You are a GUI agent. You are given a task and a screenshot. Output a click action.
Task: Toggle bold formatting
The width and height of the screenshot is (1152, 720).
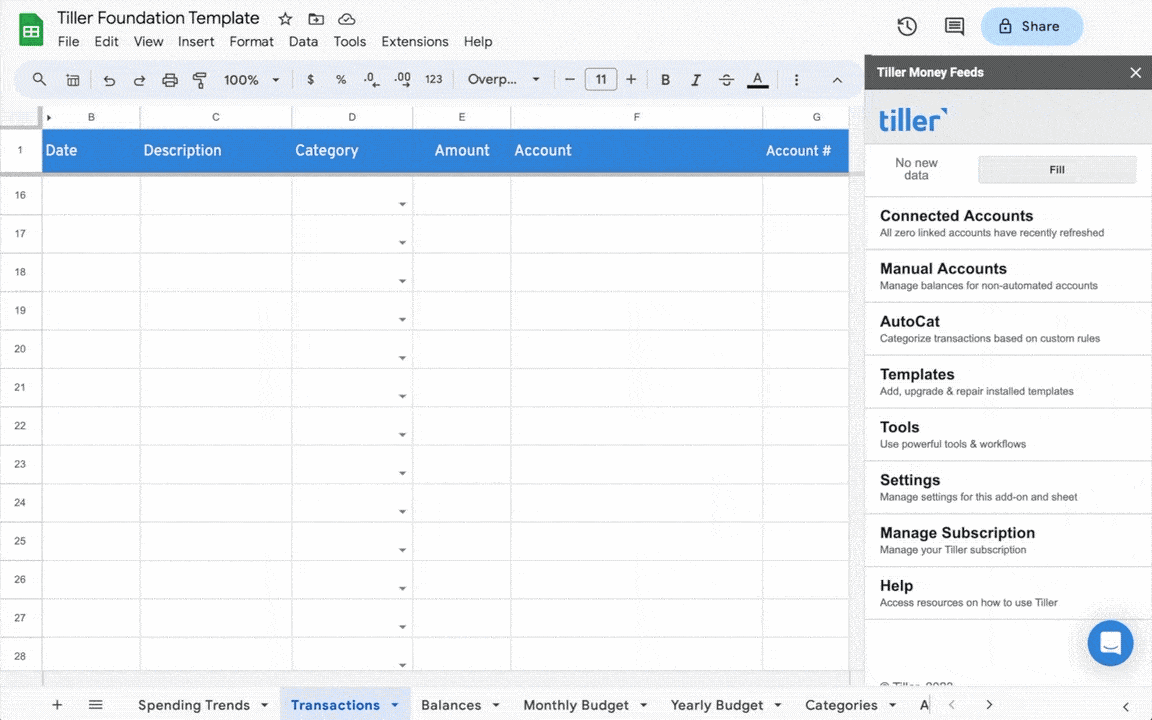pos(665,80)
